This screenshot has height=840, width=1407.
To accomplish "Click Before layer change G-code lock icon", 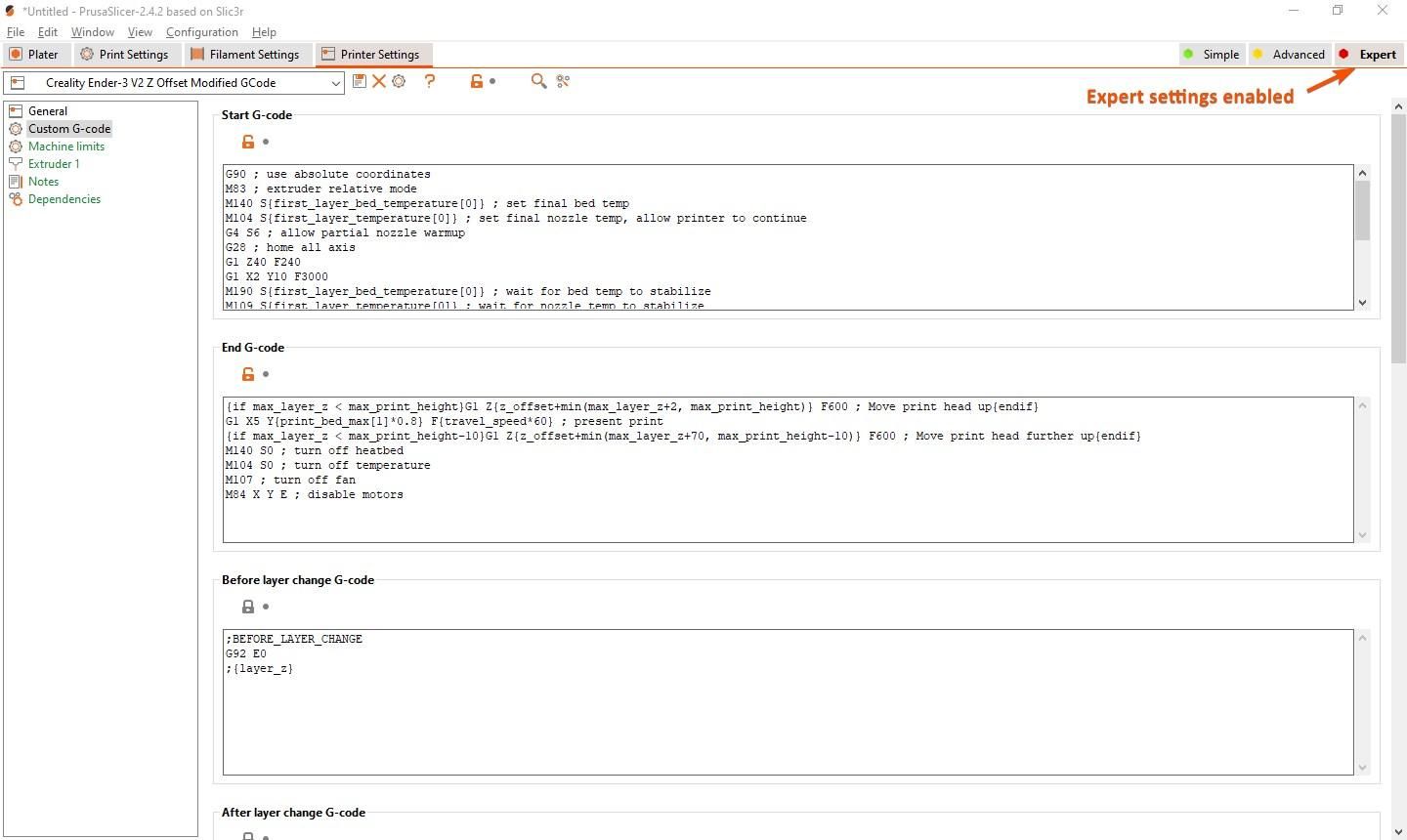I will click(x=248, y=607).
